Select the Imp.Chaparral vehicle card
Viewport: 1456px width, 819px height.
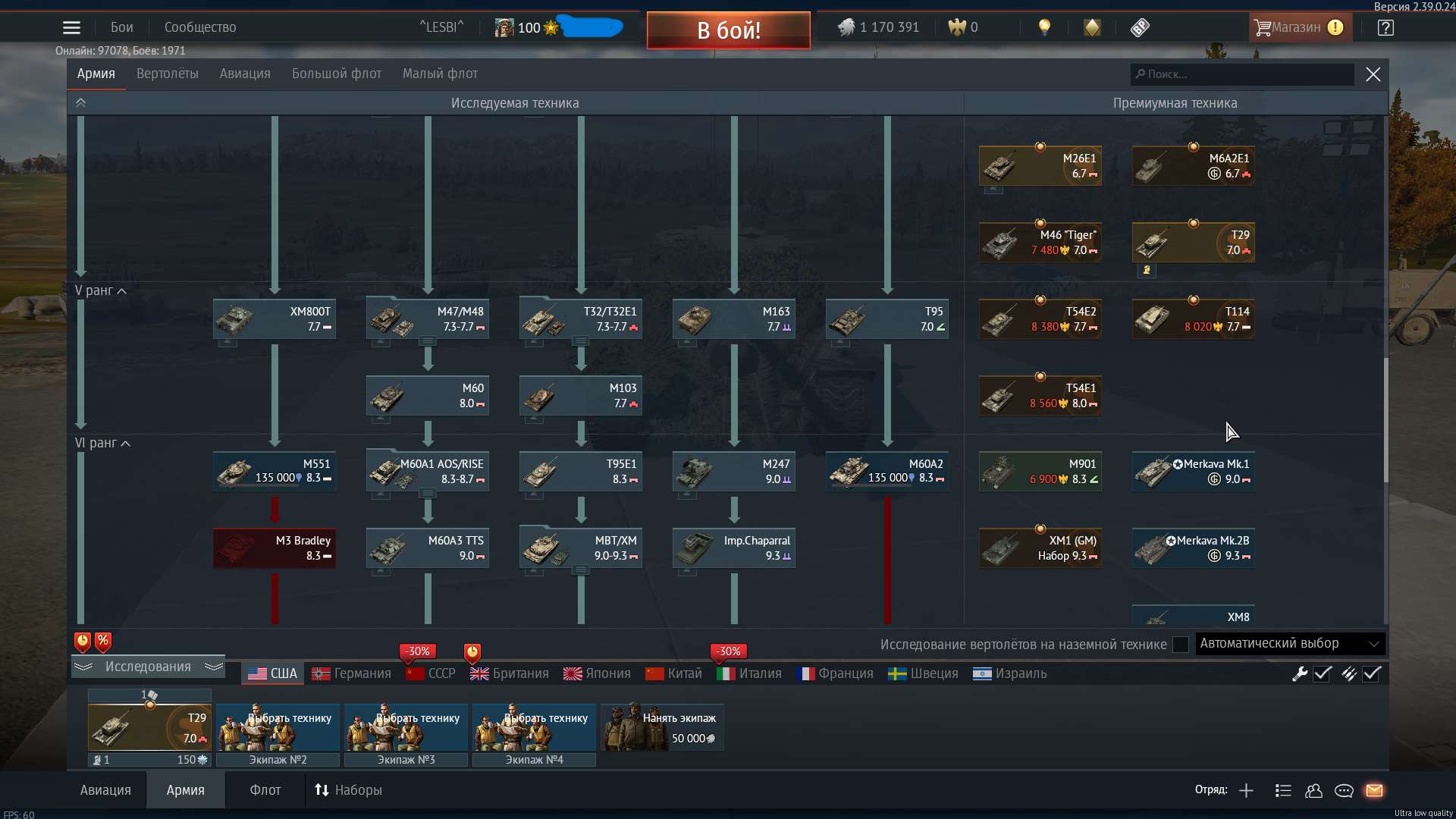coord(734,548)
